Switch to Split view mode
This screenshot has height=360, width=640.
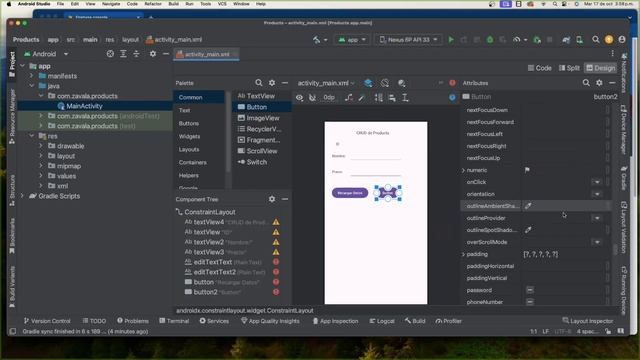[x=569, y=68]
